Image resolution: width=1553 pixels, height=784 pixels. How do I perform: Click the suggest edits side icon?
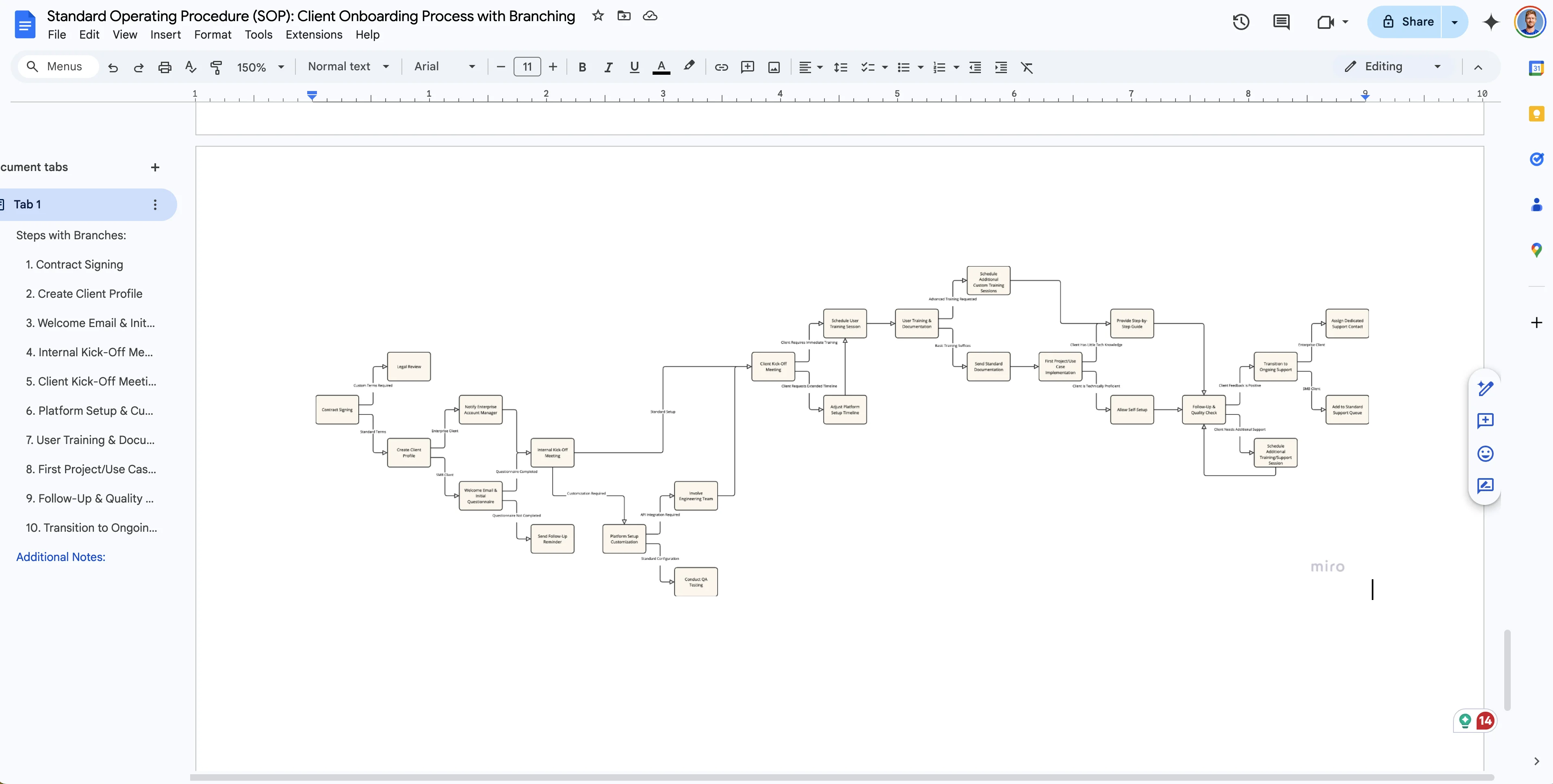click(x=1485, y=486)
